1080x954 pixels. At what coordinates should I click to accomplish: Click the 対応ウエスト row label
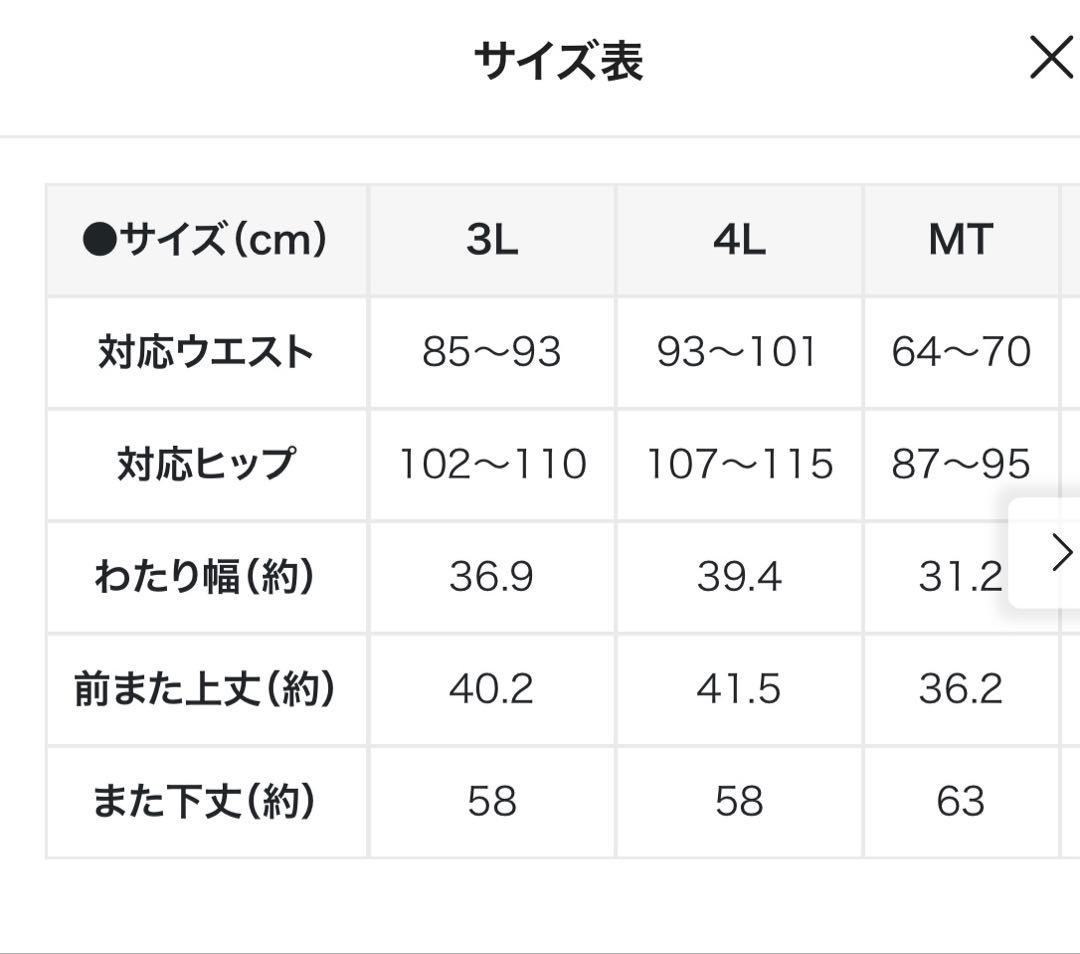(206, 352)
